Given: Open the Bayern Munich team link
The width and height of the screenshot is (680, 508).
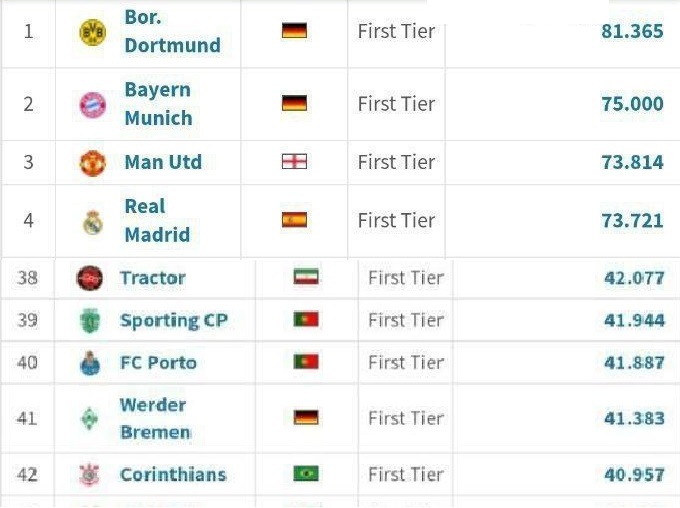Looking at the screenshot, I should [158, 104].
